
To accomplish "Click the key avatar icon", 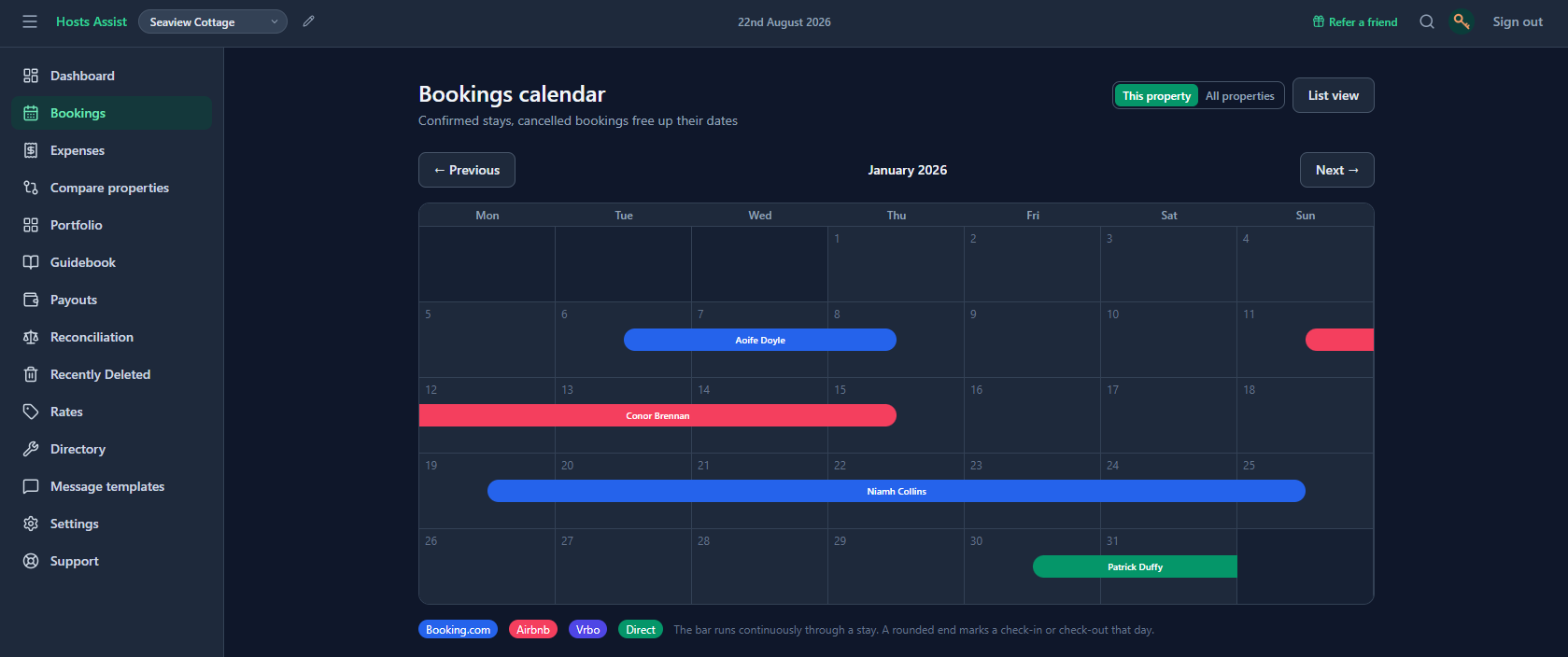I will 1462,21.
